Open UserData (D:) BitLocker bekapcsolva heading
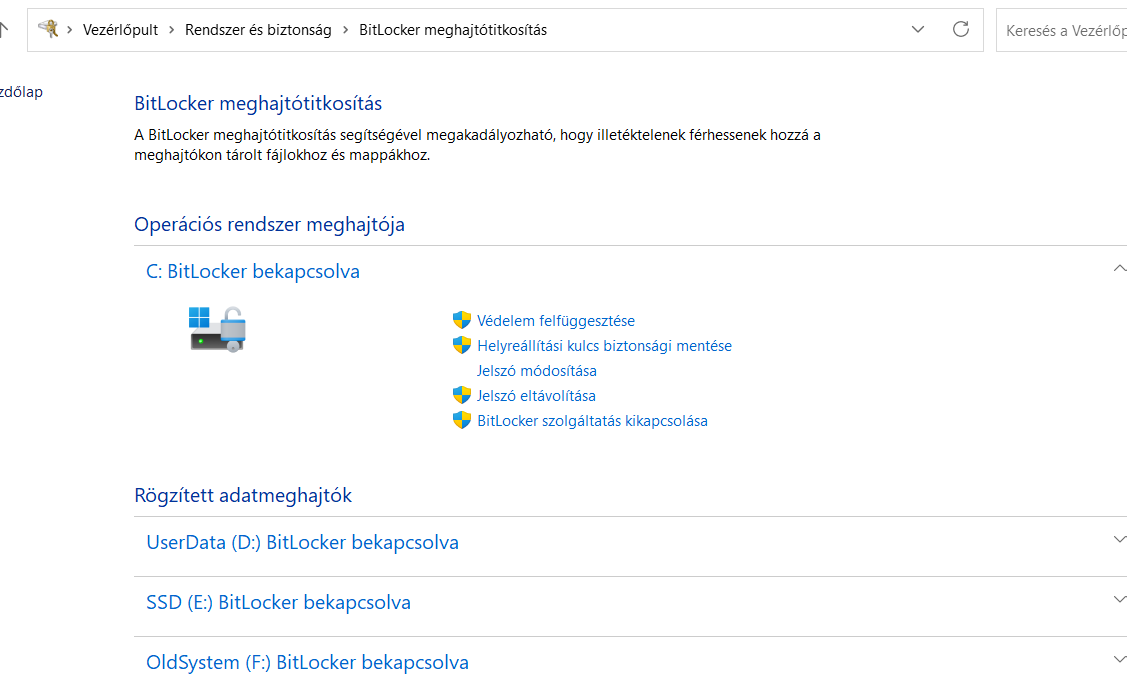This screenshot has width=1127, height=687. pos(302,542)
